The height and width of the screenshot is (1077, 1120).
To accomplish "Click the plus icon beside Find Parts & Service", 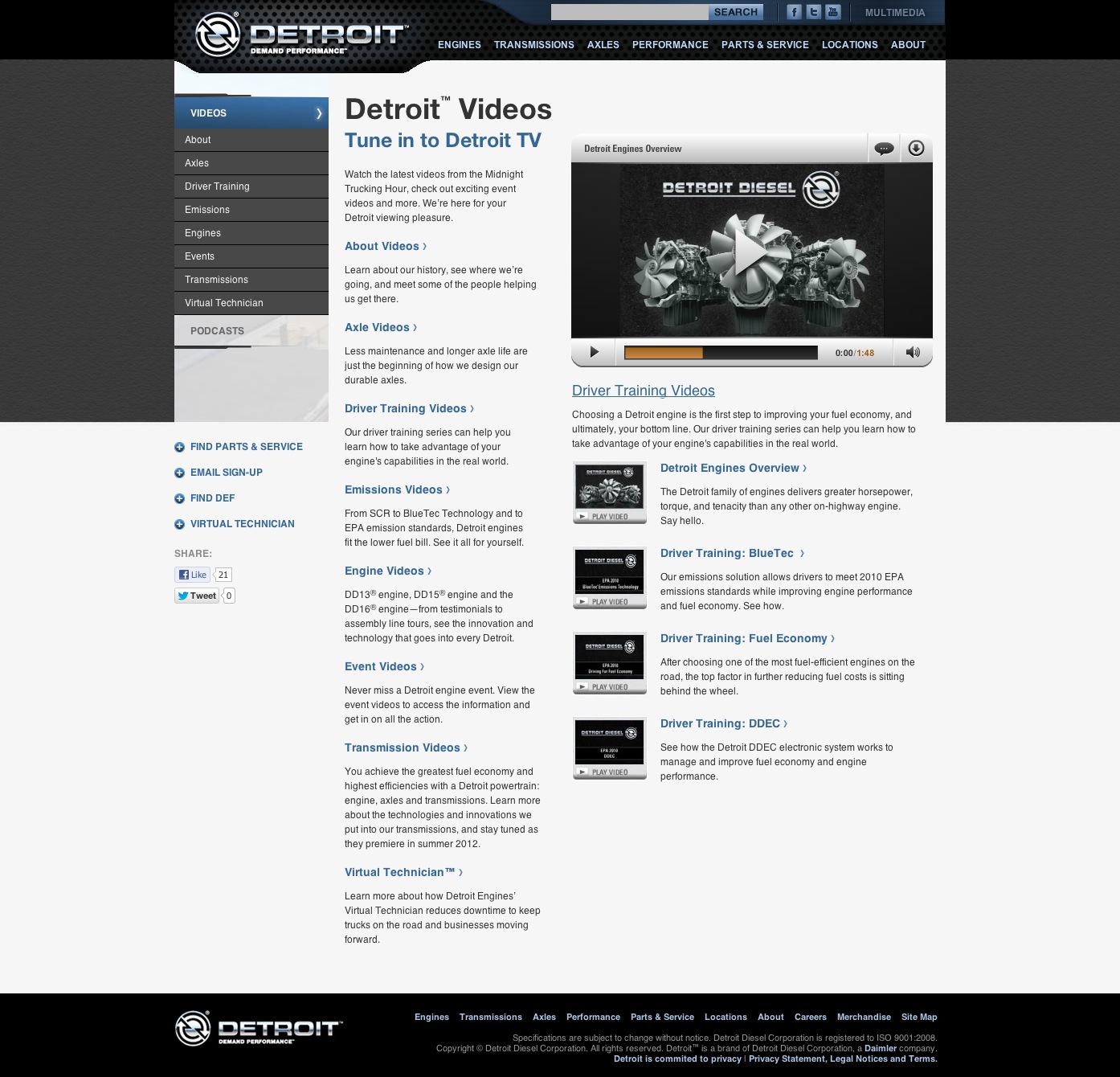I will (x=179, y=447).
